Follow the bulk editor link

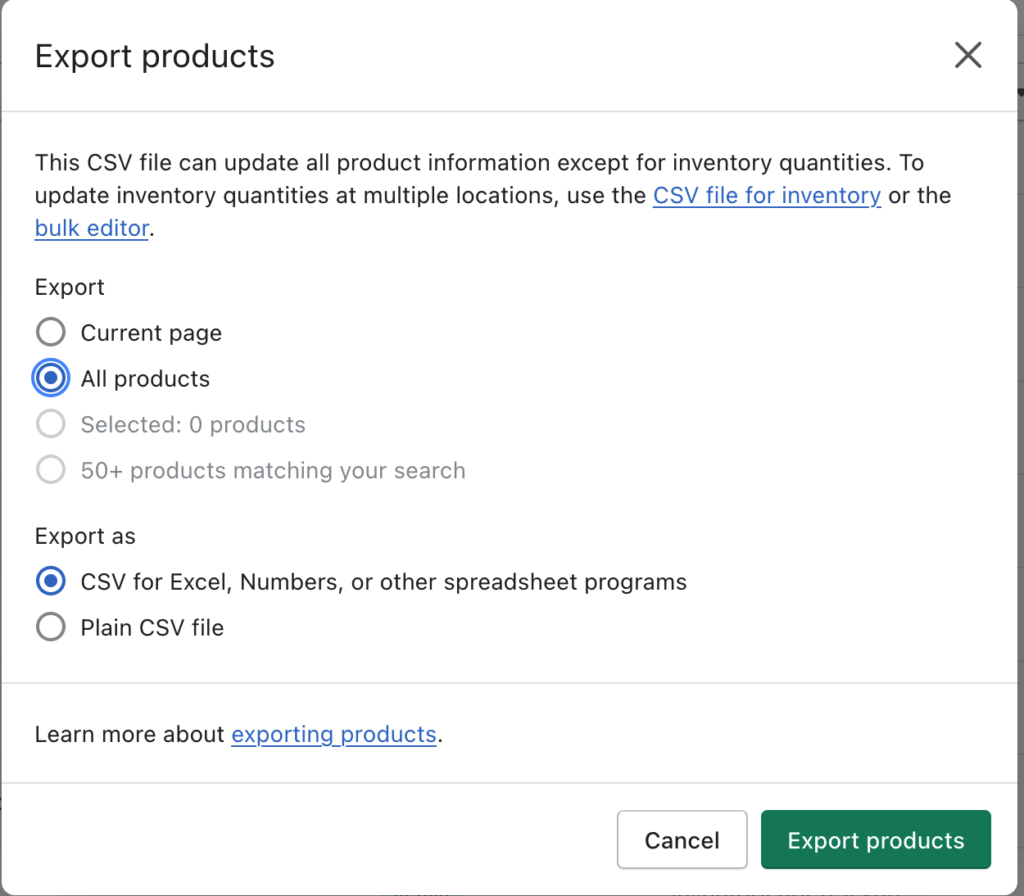tap(91, 228)
